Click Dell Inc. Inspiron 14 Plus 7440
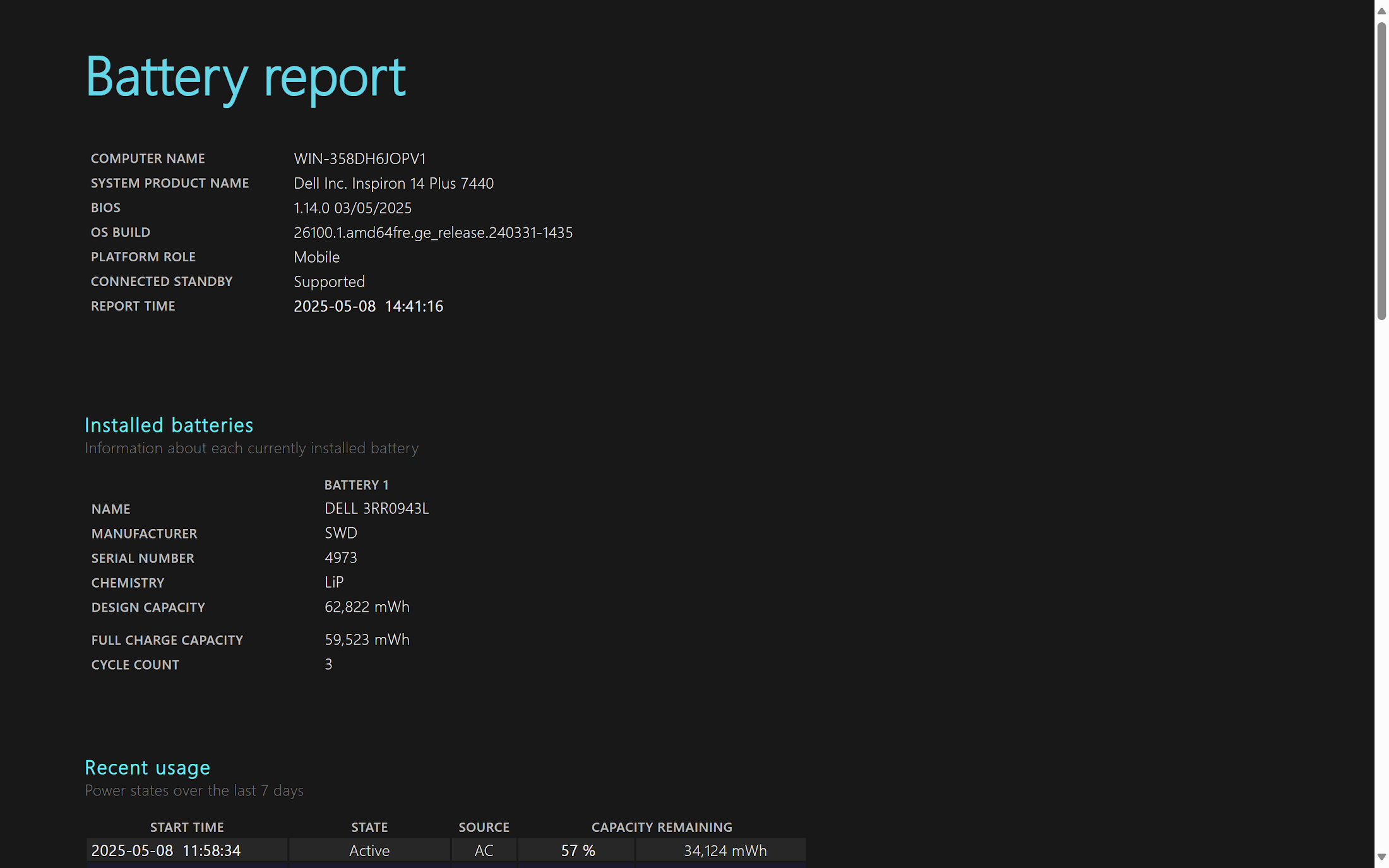 (393, 183)
